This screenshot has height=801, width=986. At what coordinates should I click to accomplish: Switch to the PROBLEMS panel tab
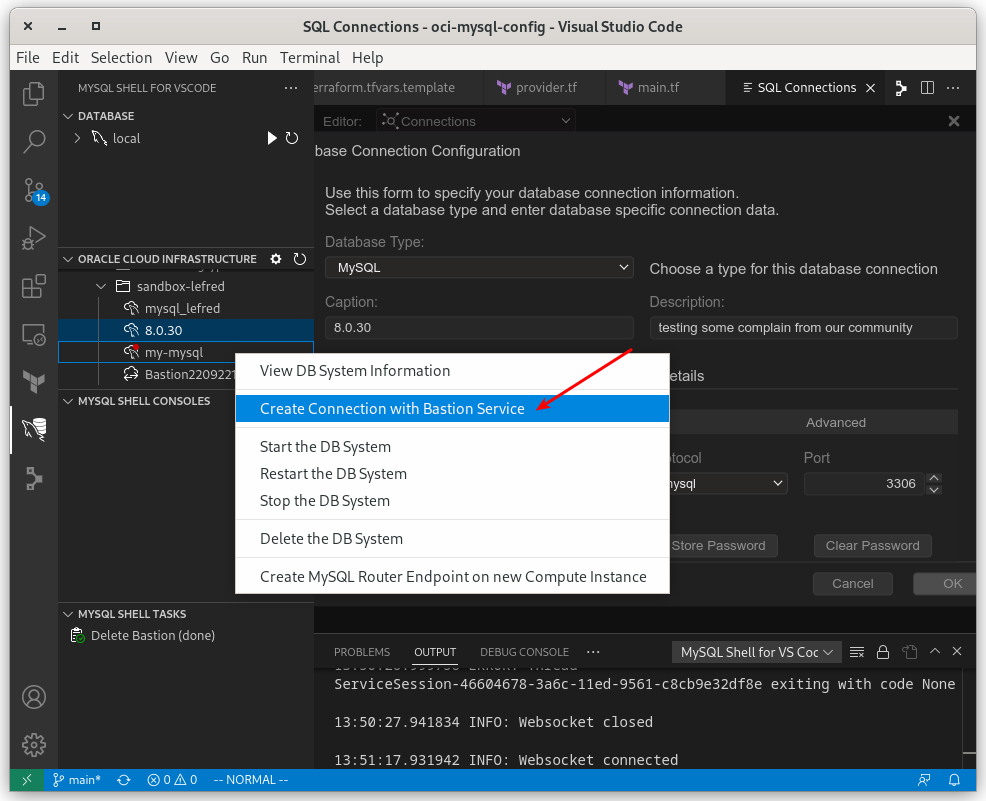pyautogui.click(x=362, y=652)
